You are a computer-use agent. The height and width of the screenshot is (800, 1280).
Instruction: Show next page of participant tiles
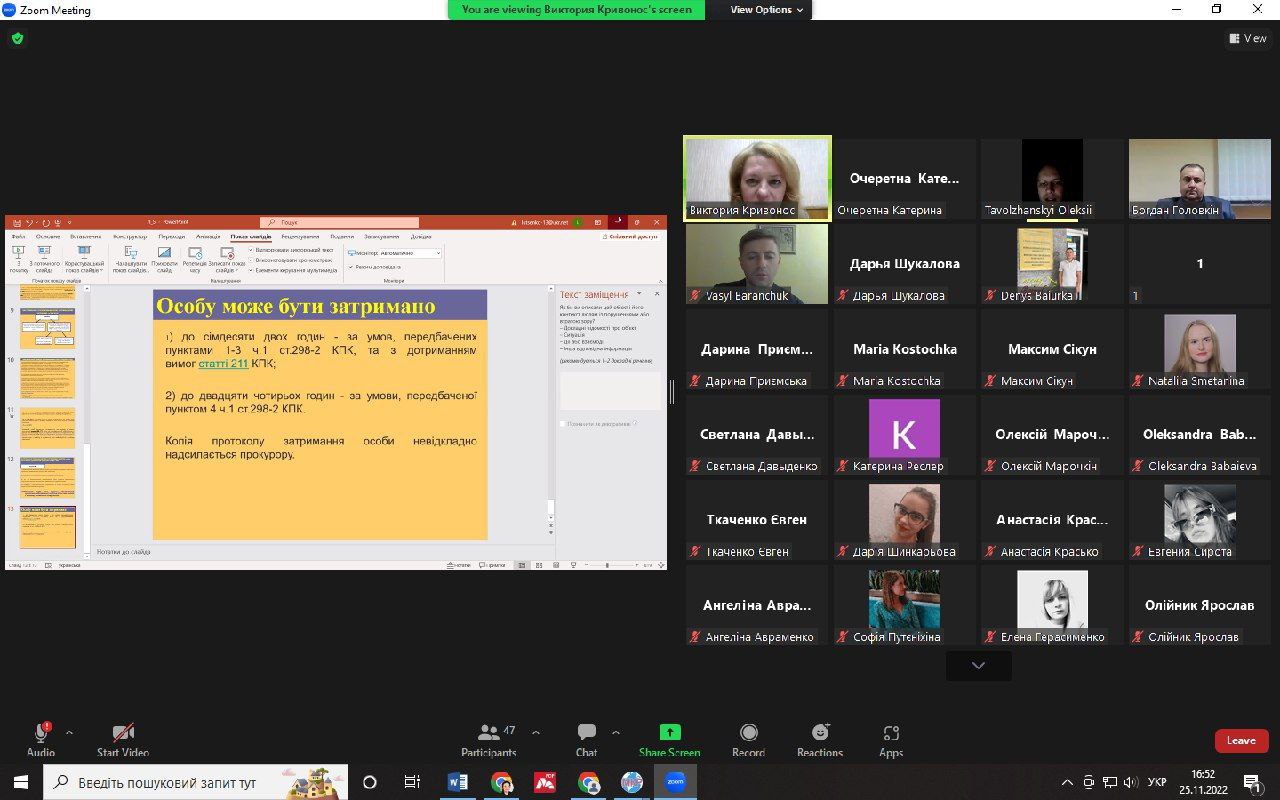[978, 666]
